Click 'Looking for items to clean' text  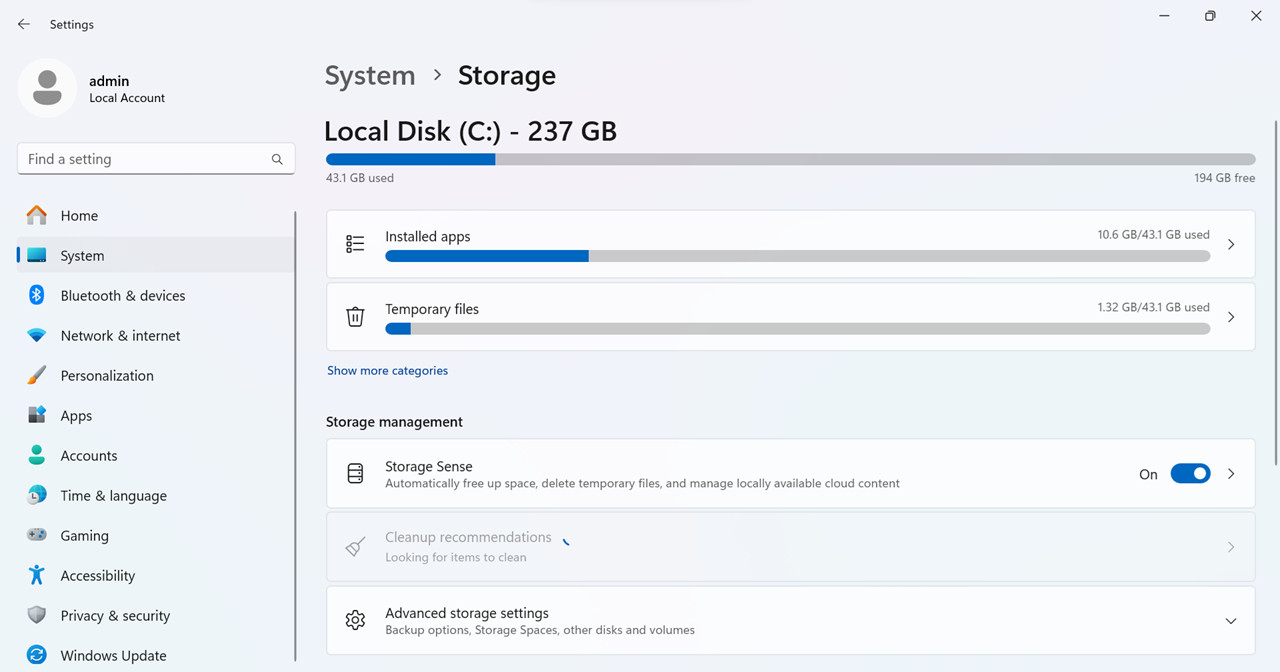(455, 557)
